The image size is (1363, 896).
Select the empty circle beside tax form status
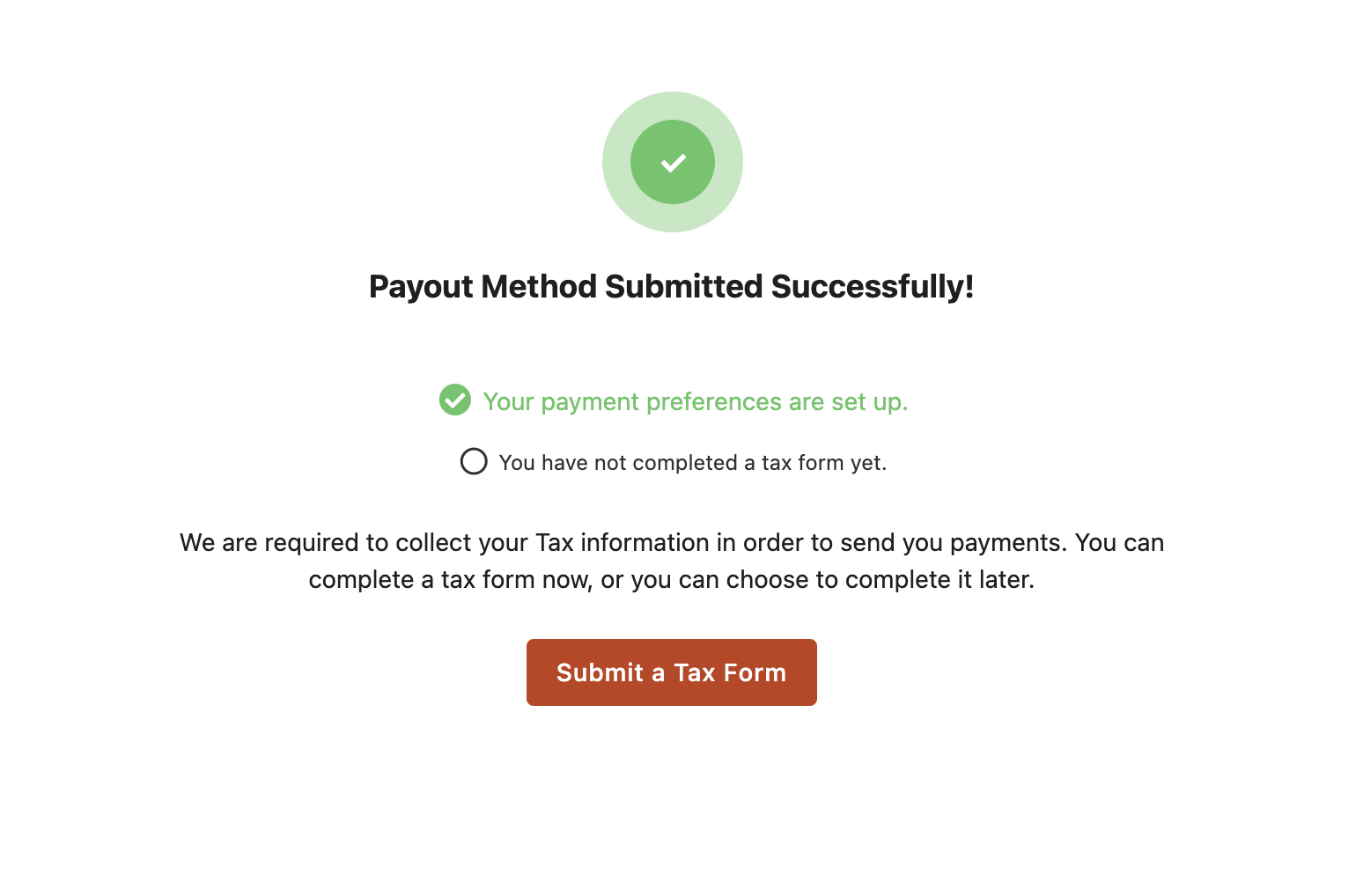pos(474,461)
